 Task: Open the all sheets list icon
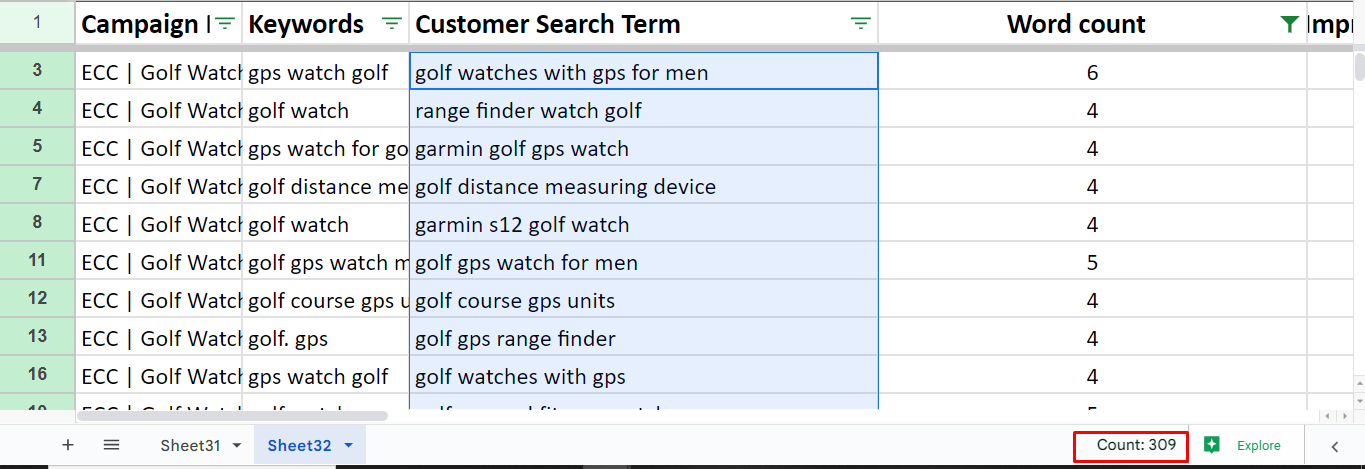click(111, 446)
